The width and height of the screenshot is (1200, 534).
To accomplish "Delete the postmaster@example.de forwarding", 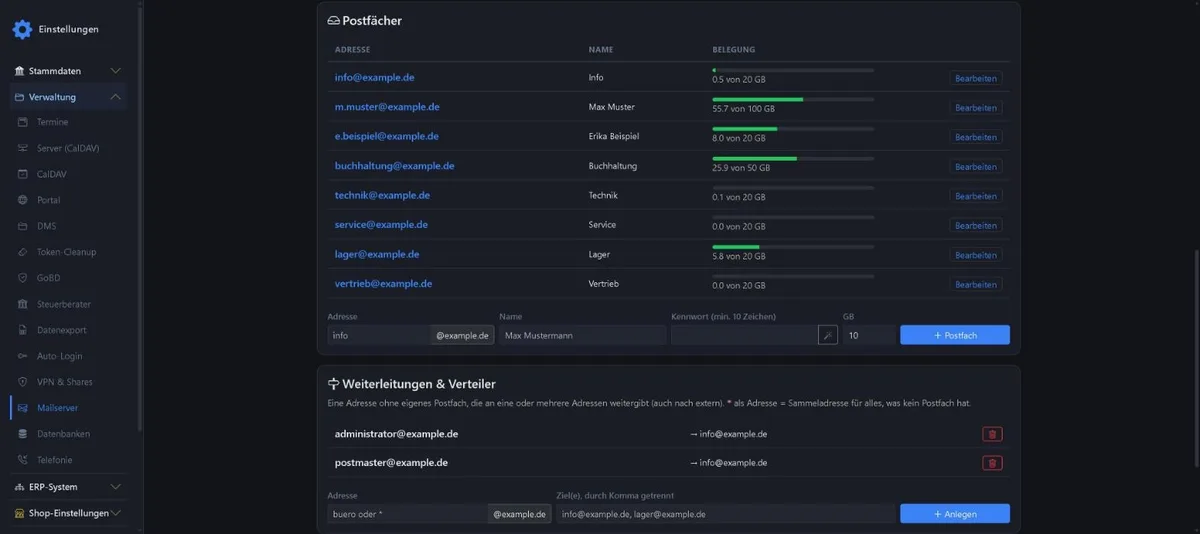I will [992, 463].
